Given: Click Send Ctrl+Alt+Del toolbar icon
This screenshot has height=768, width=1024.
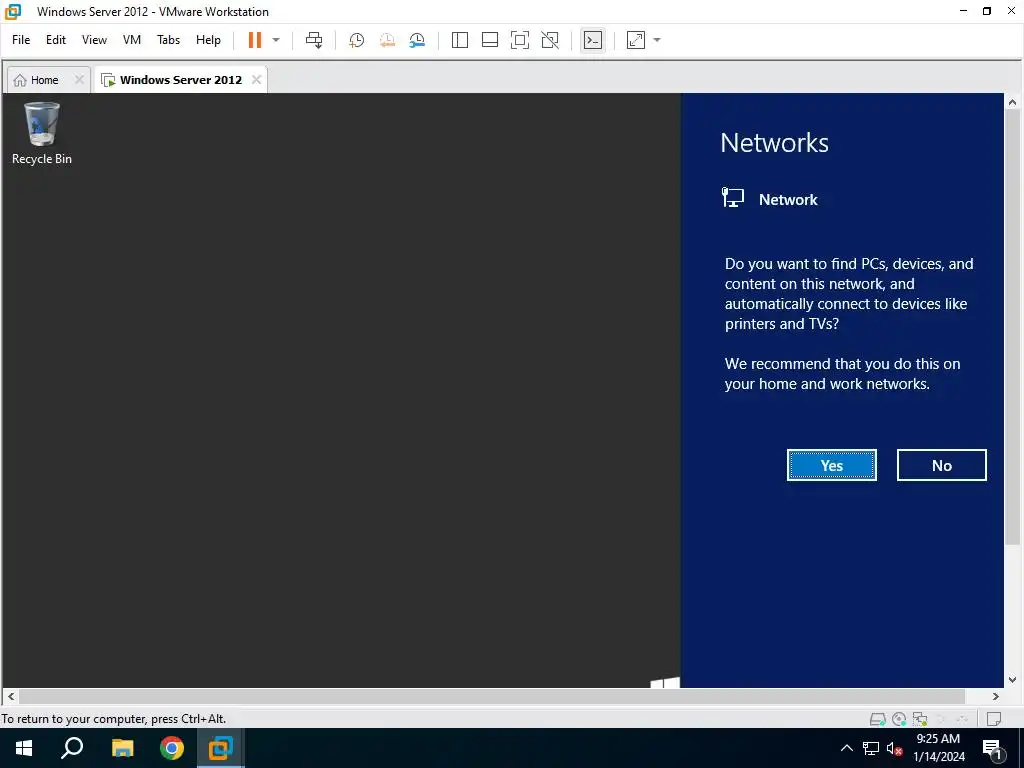Looking at the screenshot, I should (314, 40).
